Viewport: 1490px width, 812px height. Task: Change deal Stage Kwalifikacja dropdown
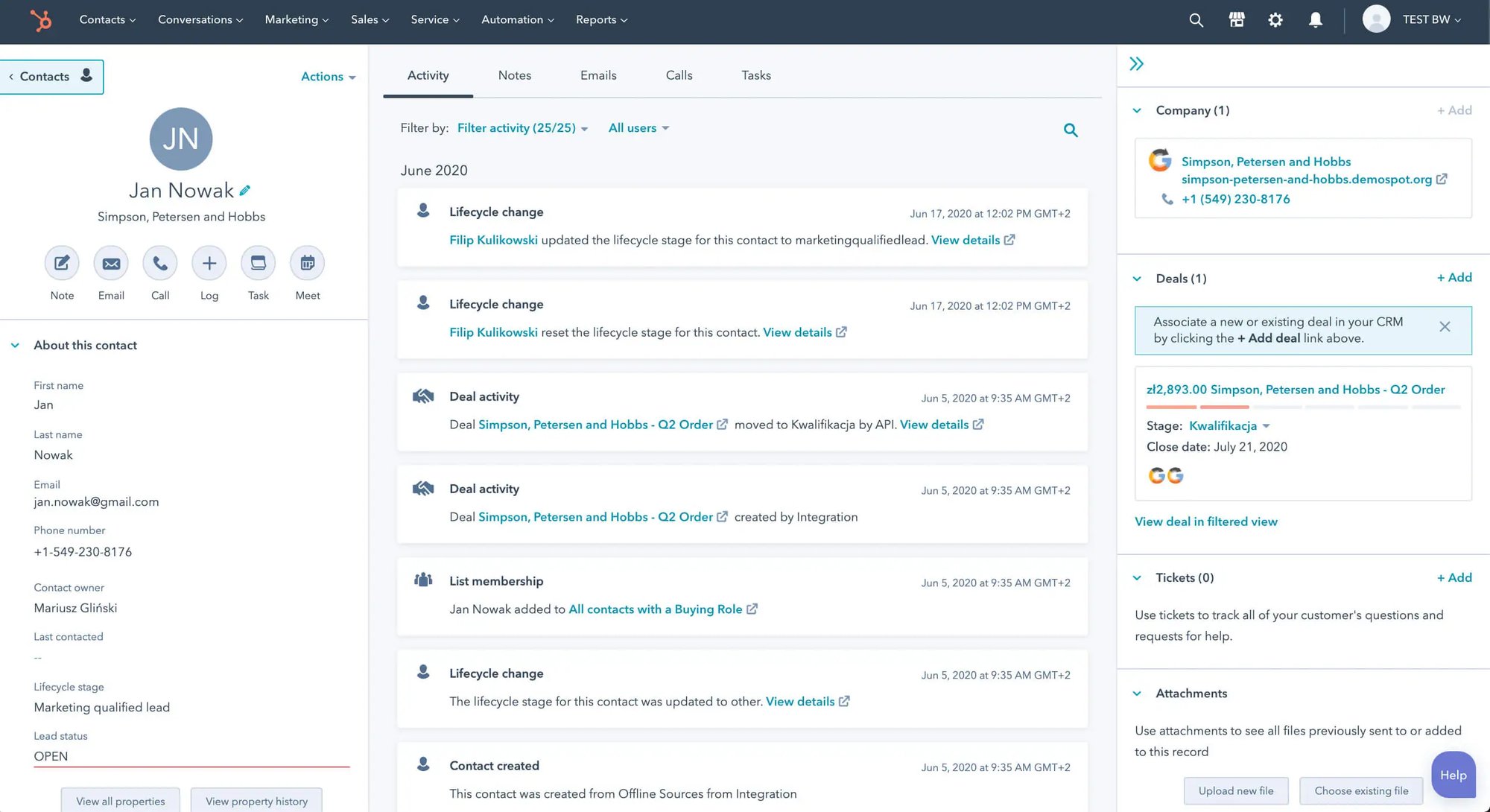(1229, 426)
